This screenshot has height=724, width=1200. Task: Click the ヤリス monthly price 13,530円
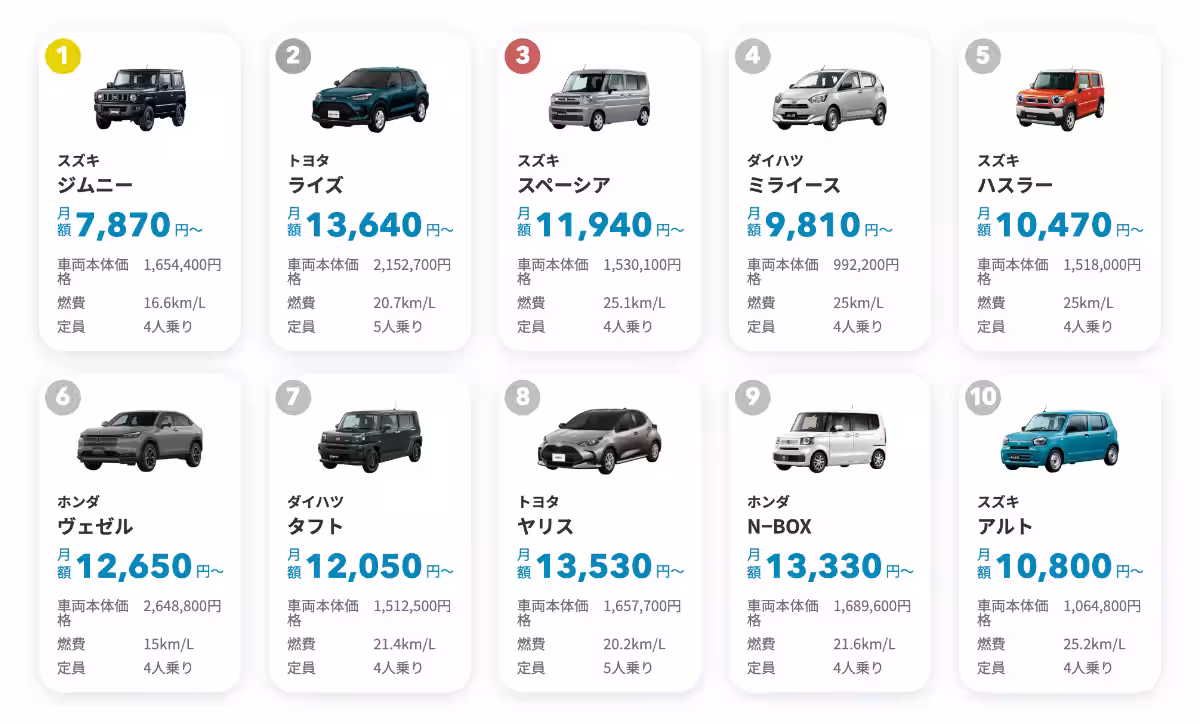click(x=601, y=566)
